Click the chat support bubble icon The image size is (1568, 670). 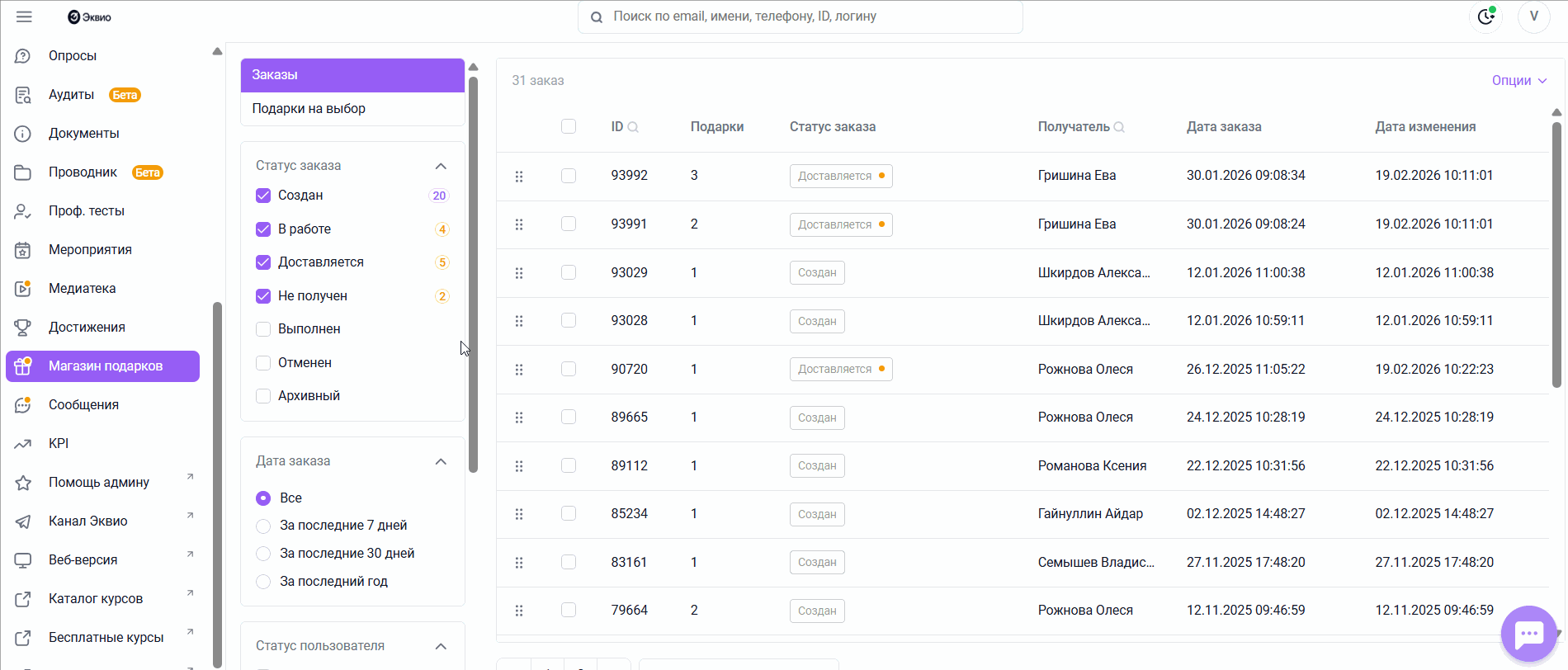[1528, 634]
